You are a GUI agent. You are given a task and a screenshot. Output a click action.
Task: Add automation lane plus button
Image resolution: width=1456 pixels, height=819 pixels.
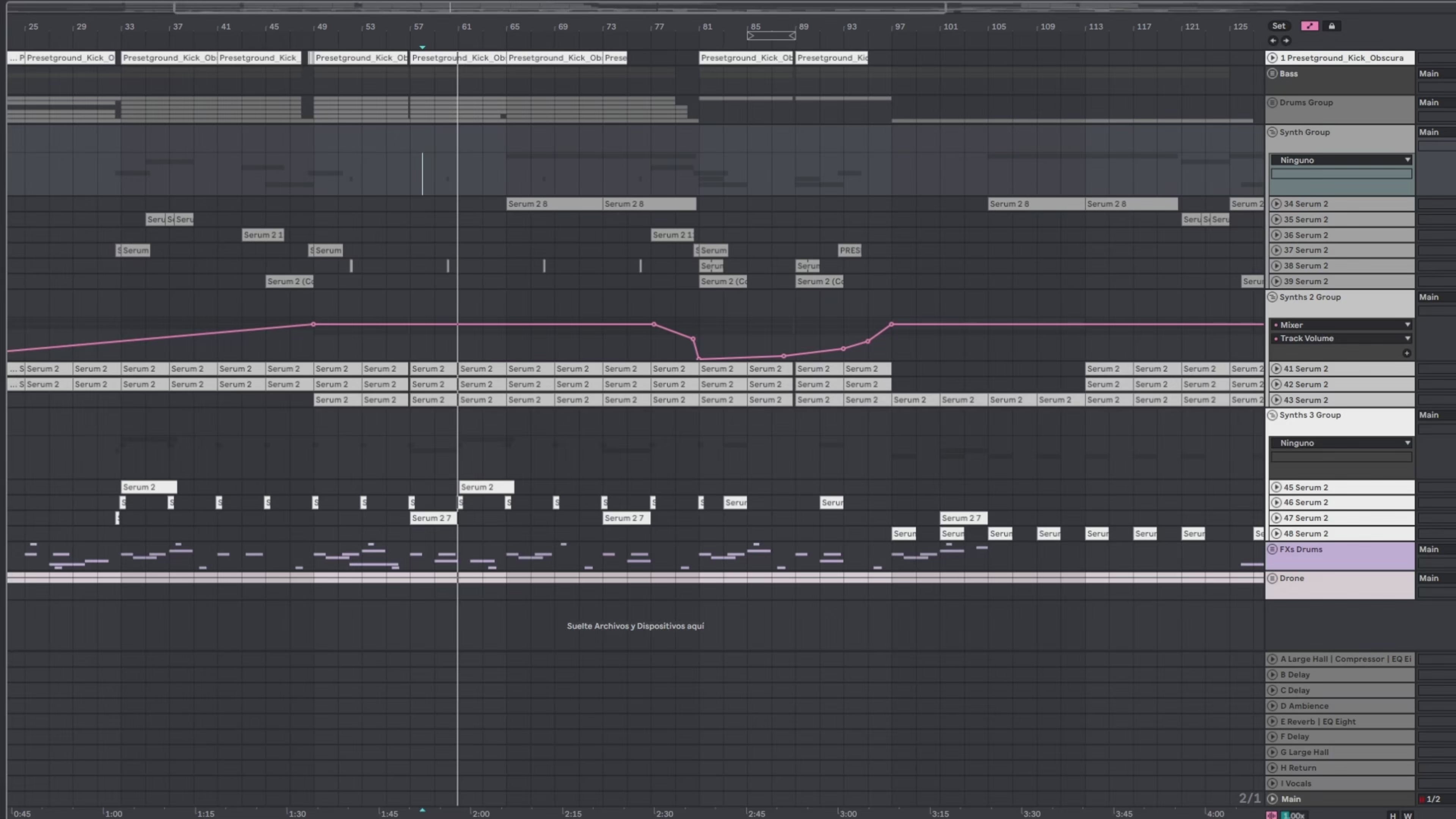coord(1406,353)
